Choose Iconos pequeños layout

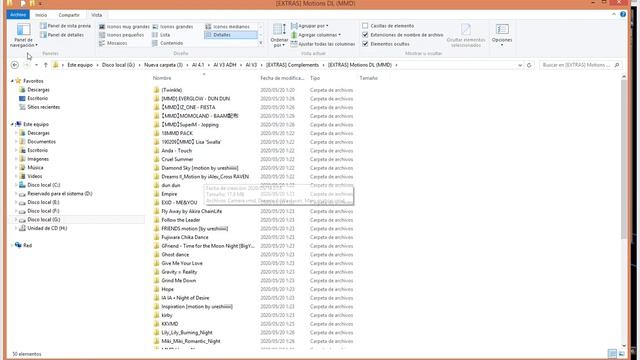coord(121,35)
